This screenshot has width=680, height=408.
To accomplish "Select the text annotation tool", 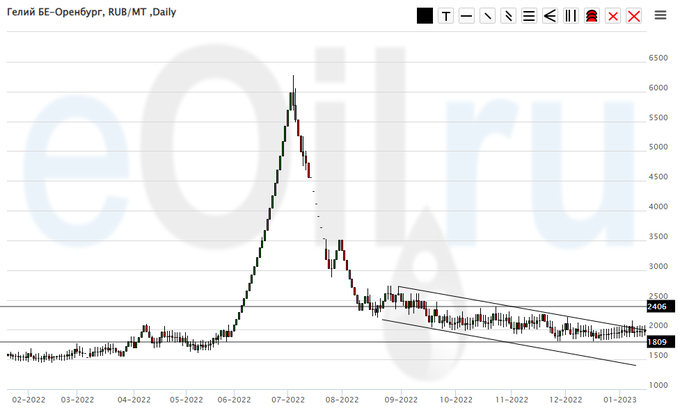I will click(x=446, y=16).
